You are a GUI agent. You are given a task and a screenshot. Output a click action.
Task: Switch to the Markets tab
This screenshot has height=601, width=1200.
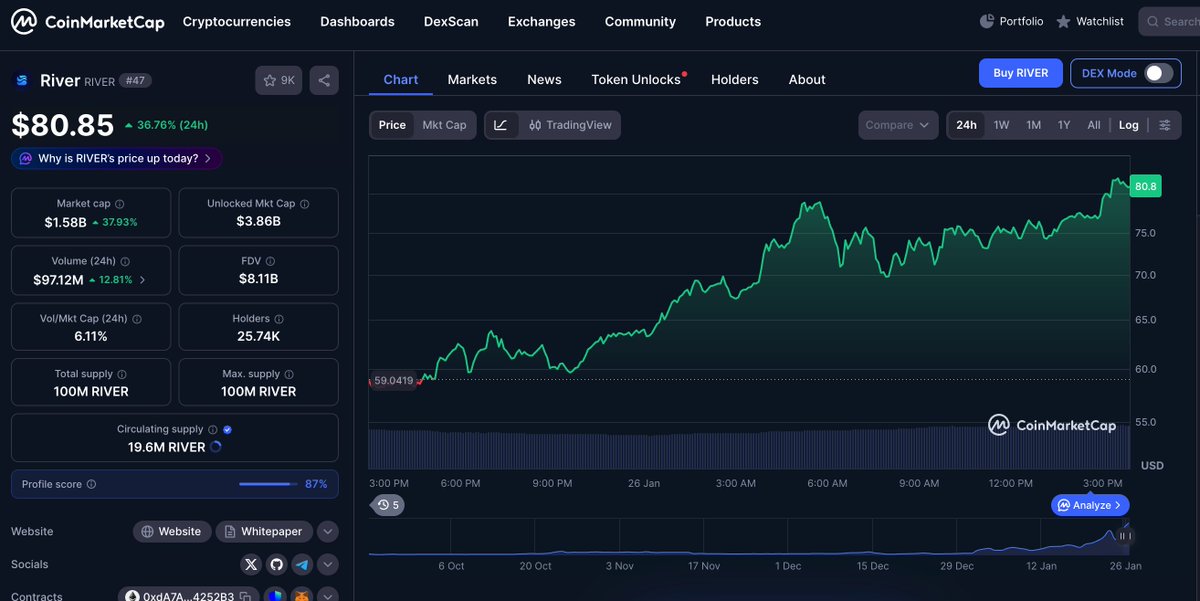coord(472,80)
